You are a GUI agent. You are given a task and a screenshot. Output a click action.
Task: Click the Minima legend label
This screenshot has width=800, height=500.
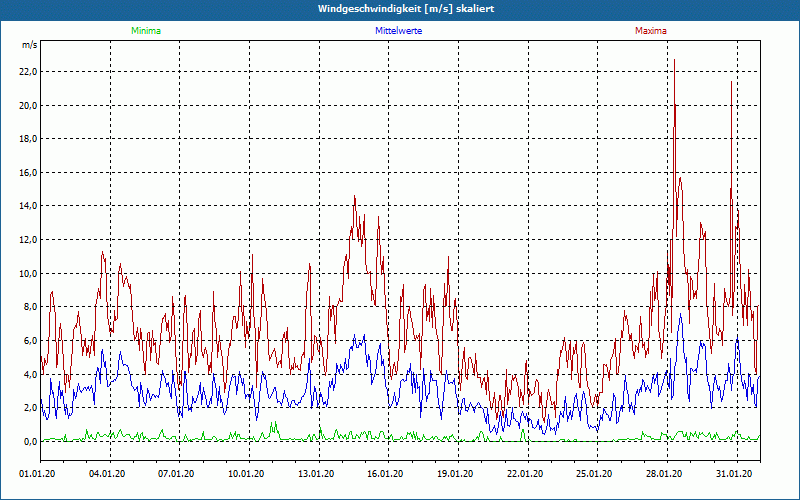pyautogui.click(x=146, y=31)
